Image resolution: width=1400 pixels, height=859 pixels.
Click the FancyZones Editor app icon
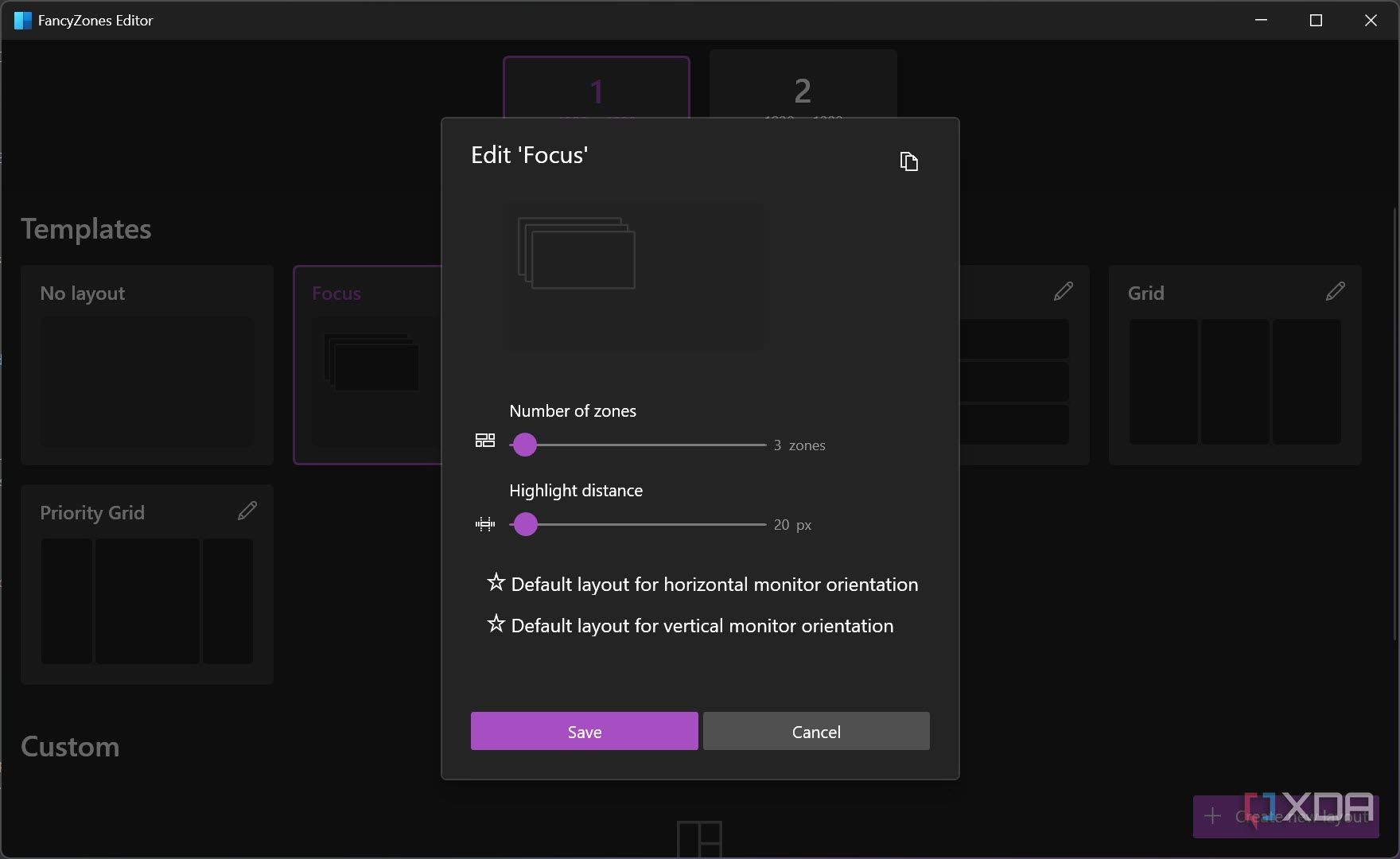click(x=22, y=21)
